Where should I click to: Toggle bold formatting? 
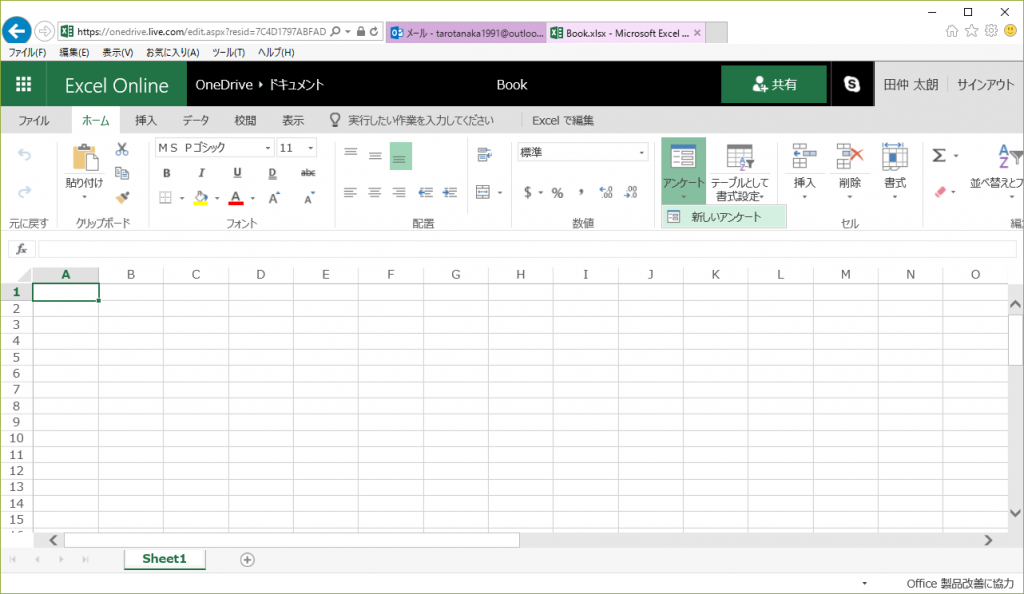167,173
